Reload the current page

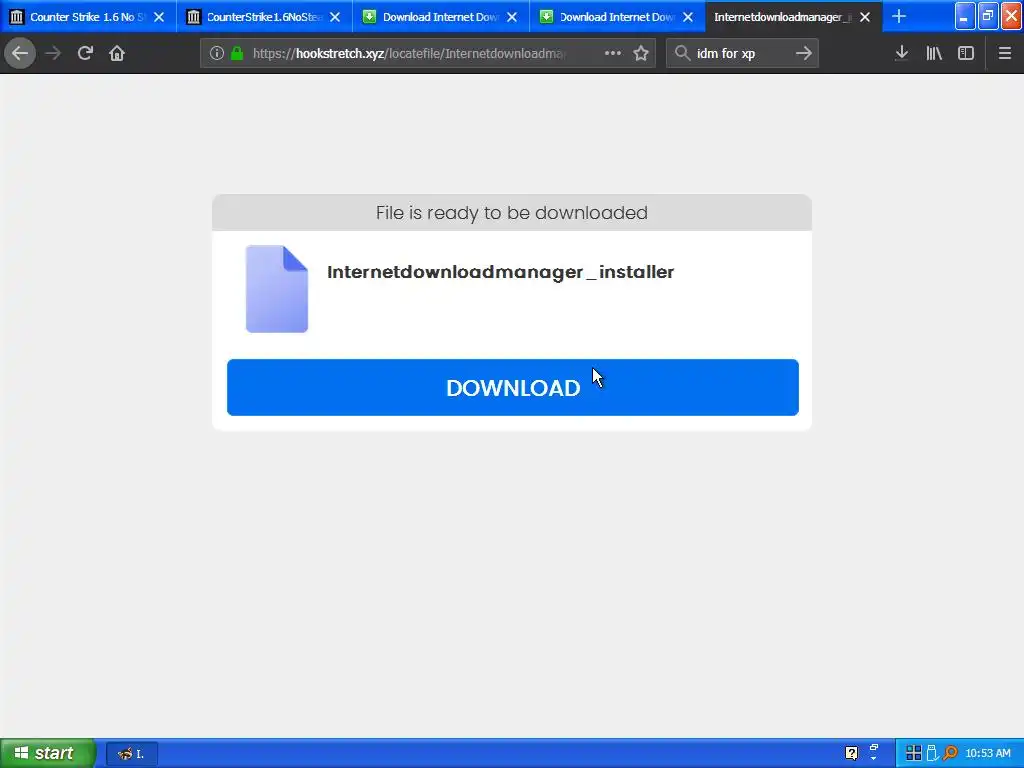click(85, 53)
